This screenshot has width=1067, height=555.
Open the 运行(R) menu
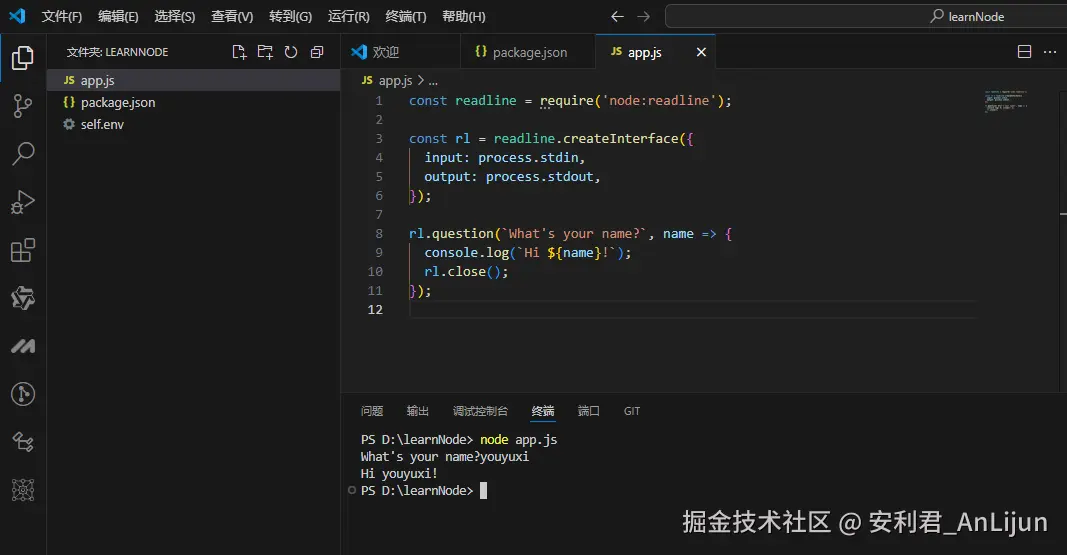pyautogui.click(x=348, y=16)
